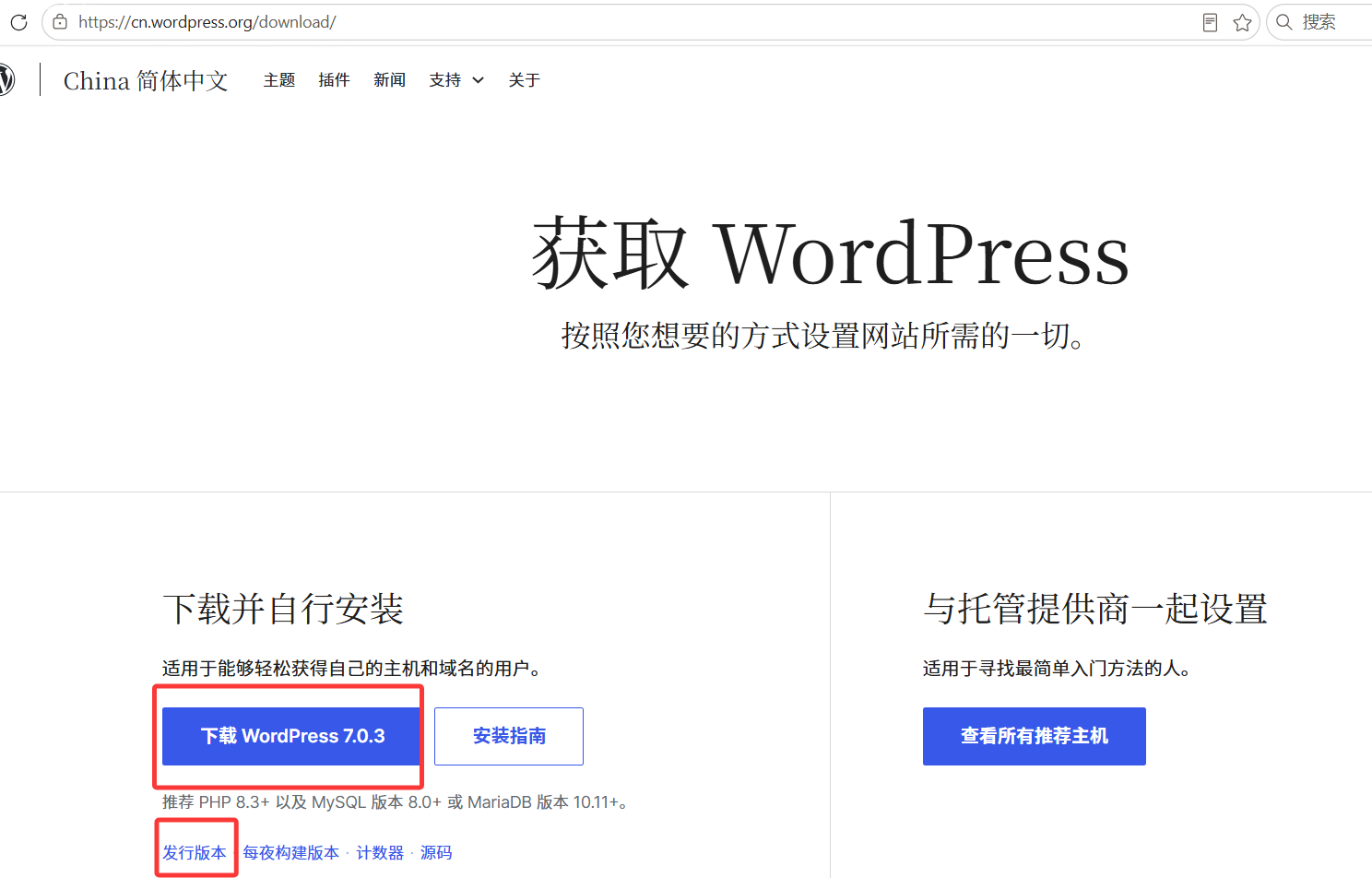The height and width of the screenshot is (878, 1372).
Task: Click the 推荐 PHP 8.3+ requirements text
Action: [x=396, y=802]
